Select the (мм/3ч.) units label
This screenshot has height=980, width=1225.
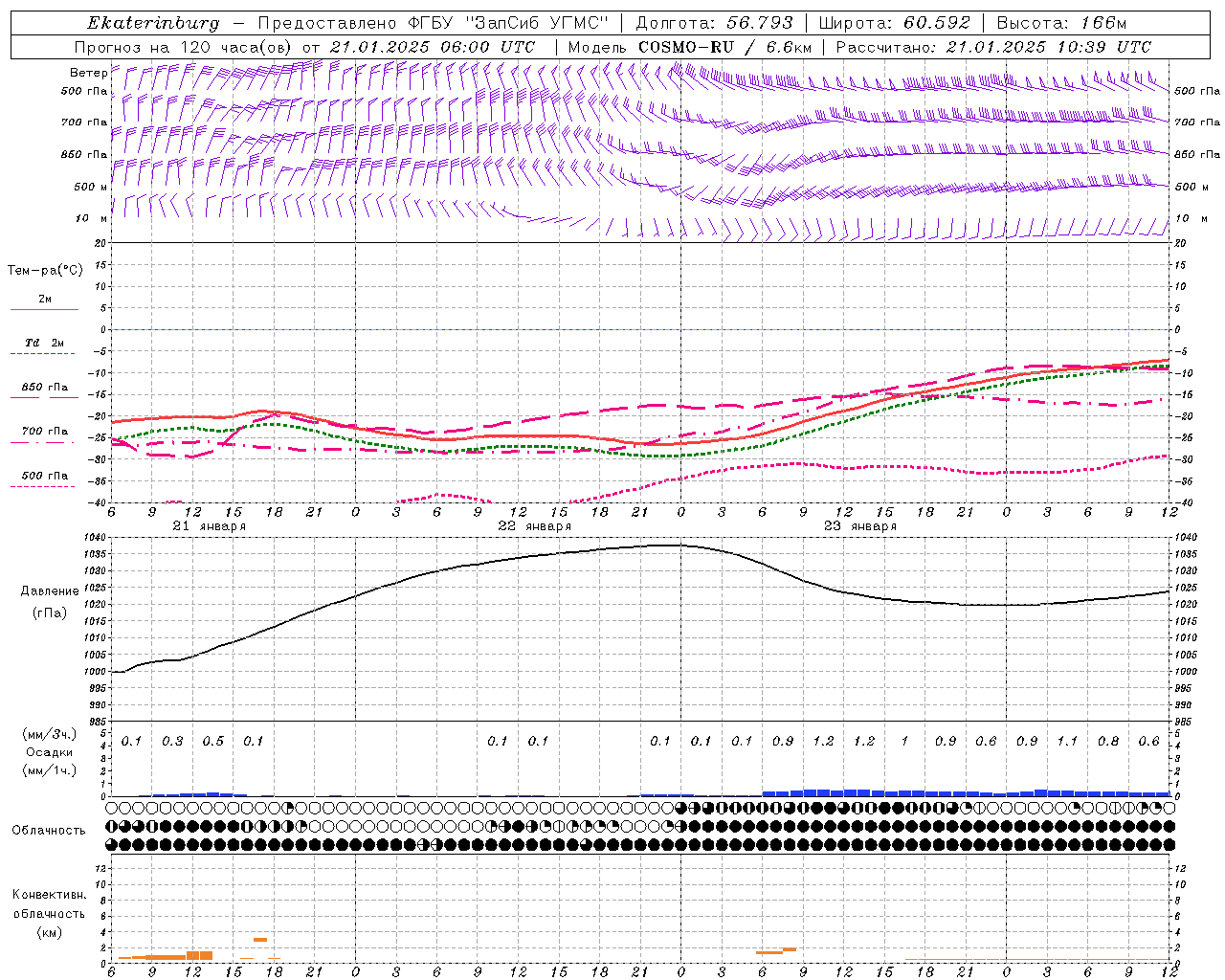tap(50, 734)
